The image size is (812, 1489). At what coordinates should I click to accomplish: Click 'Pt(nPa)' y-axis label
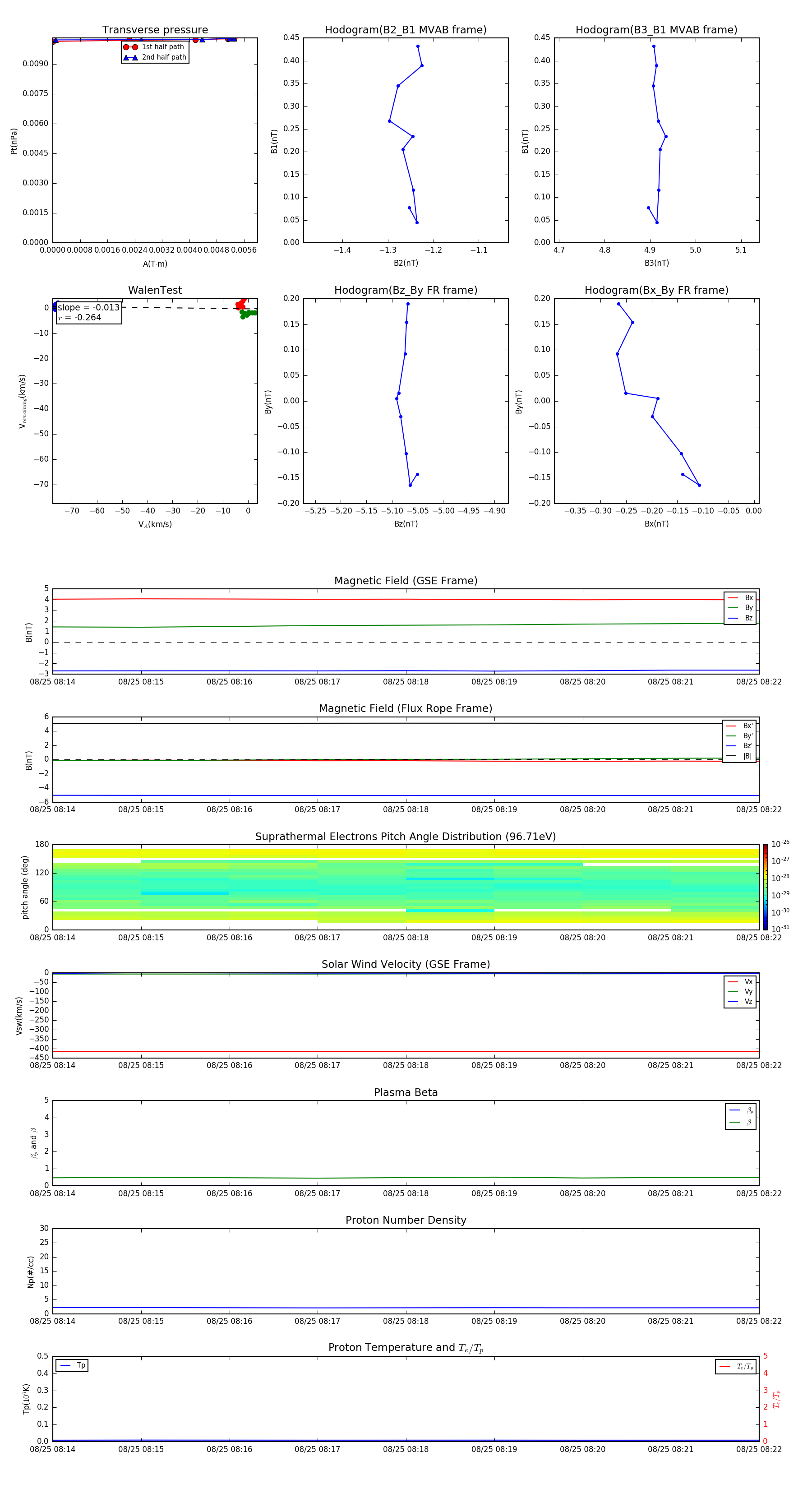click(14, 140)
